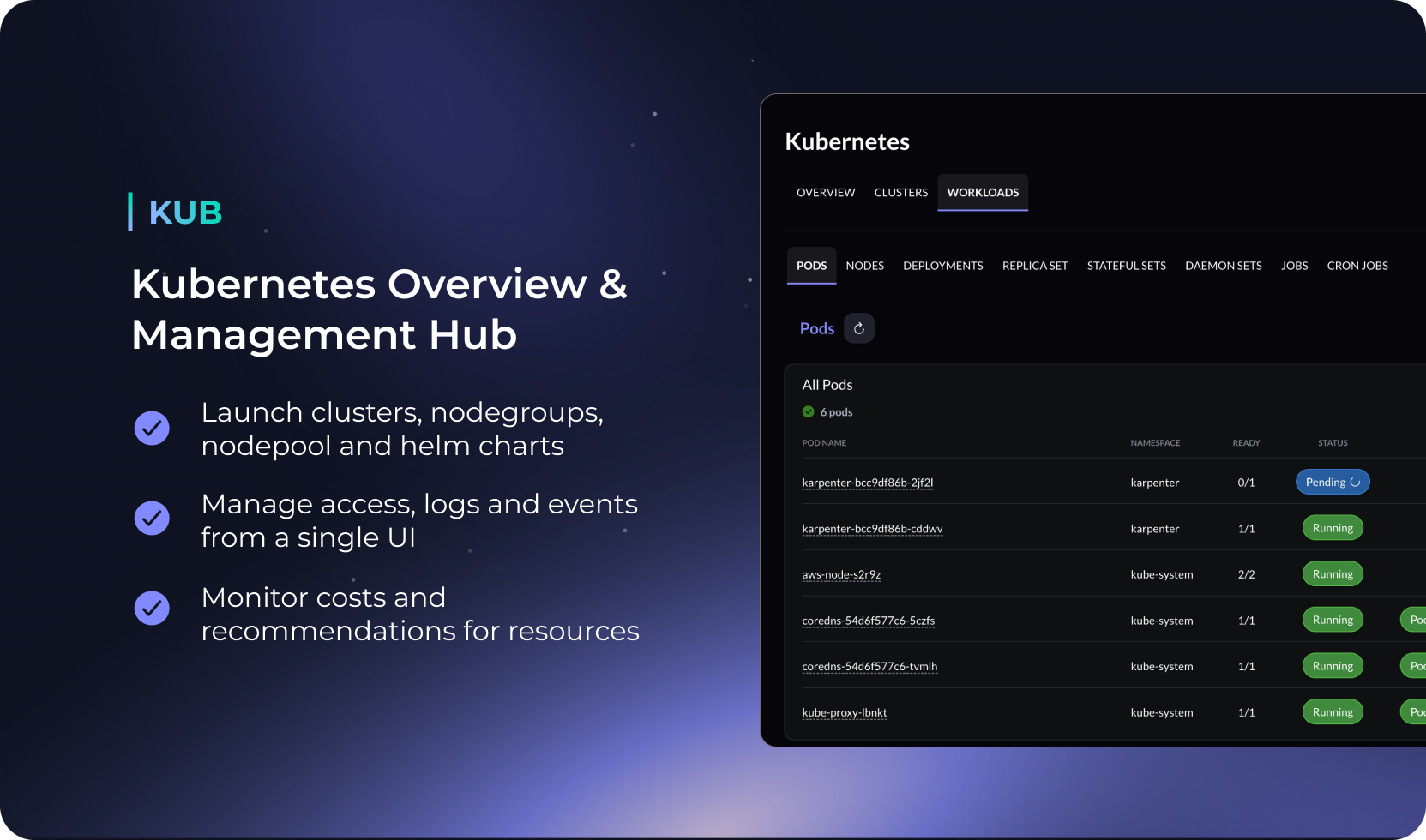This screenshot has height=840, width=1426.
Task: Click Running badge for aws-node-s2r9z
Action: [1333, 574]
